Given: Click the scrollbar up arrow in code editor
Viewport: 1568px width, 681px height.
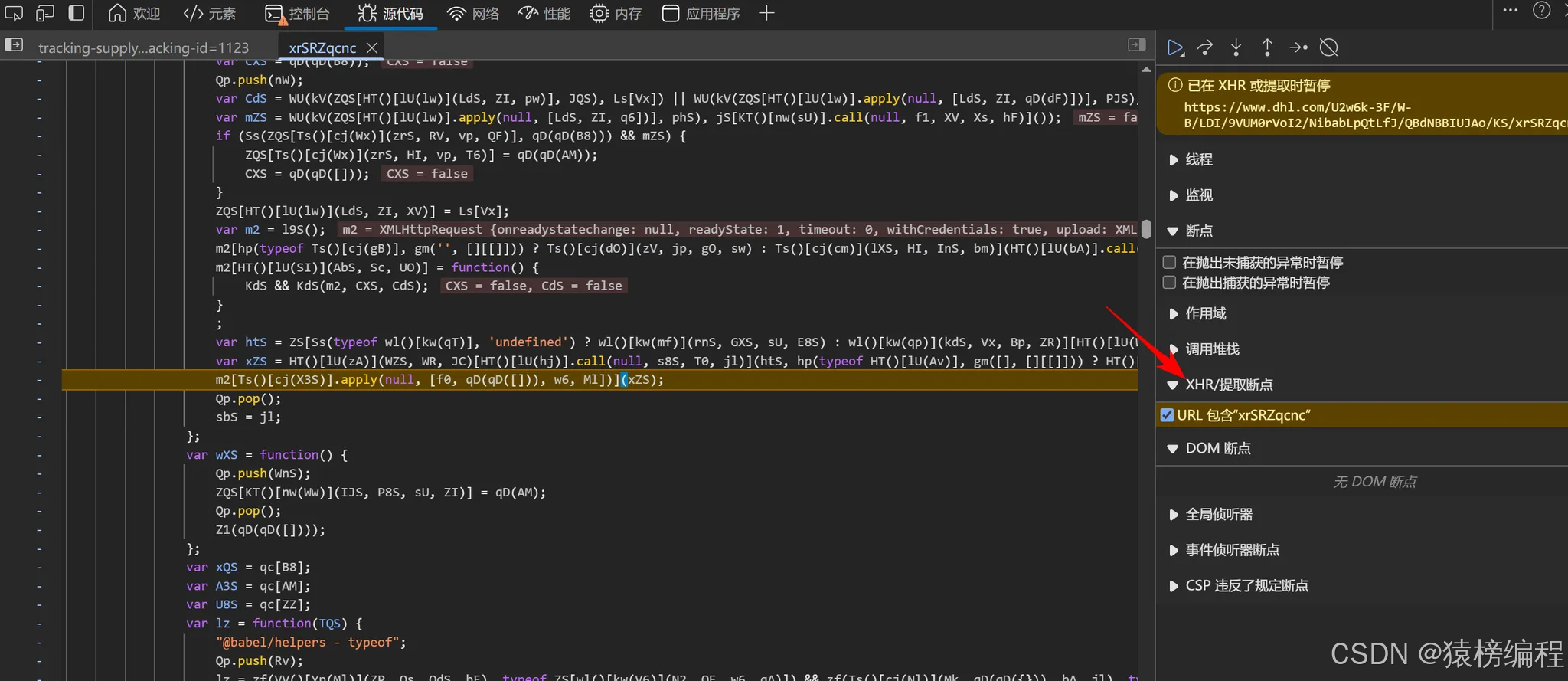Looking at the screenshot, I should coord(1146,69).
